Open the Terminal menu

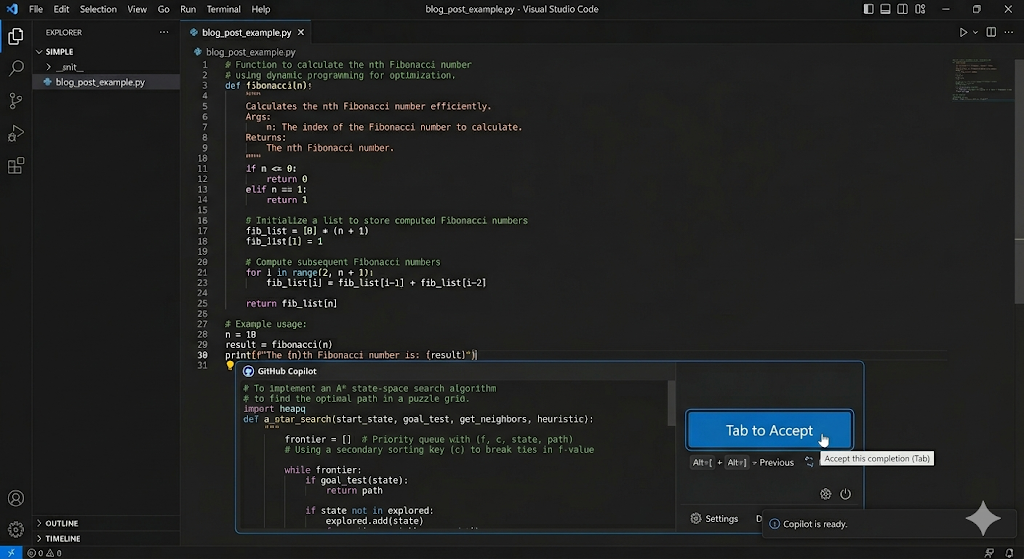(223, 9)
